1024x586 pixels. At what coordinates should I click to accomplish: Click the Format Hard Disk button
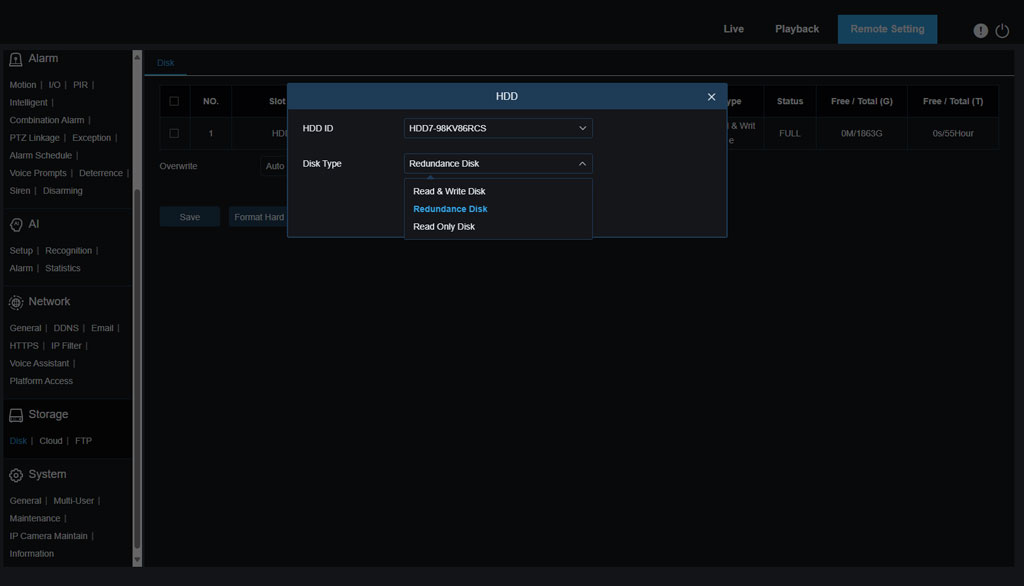pos(258,215)
